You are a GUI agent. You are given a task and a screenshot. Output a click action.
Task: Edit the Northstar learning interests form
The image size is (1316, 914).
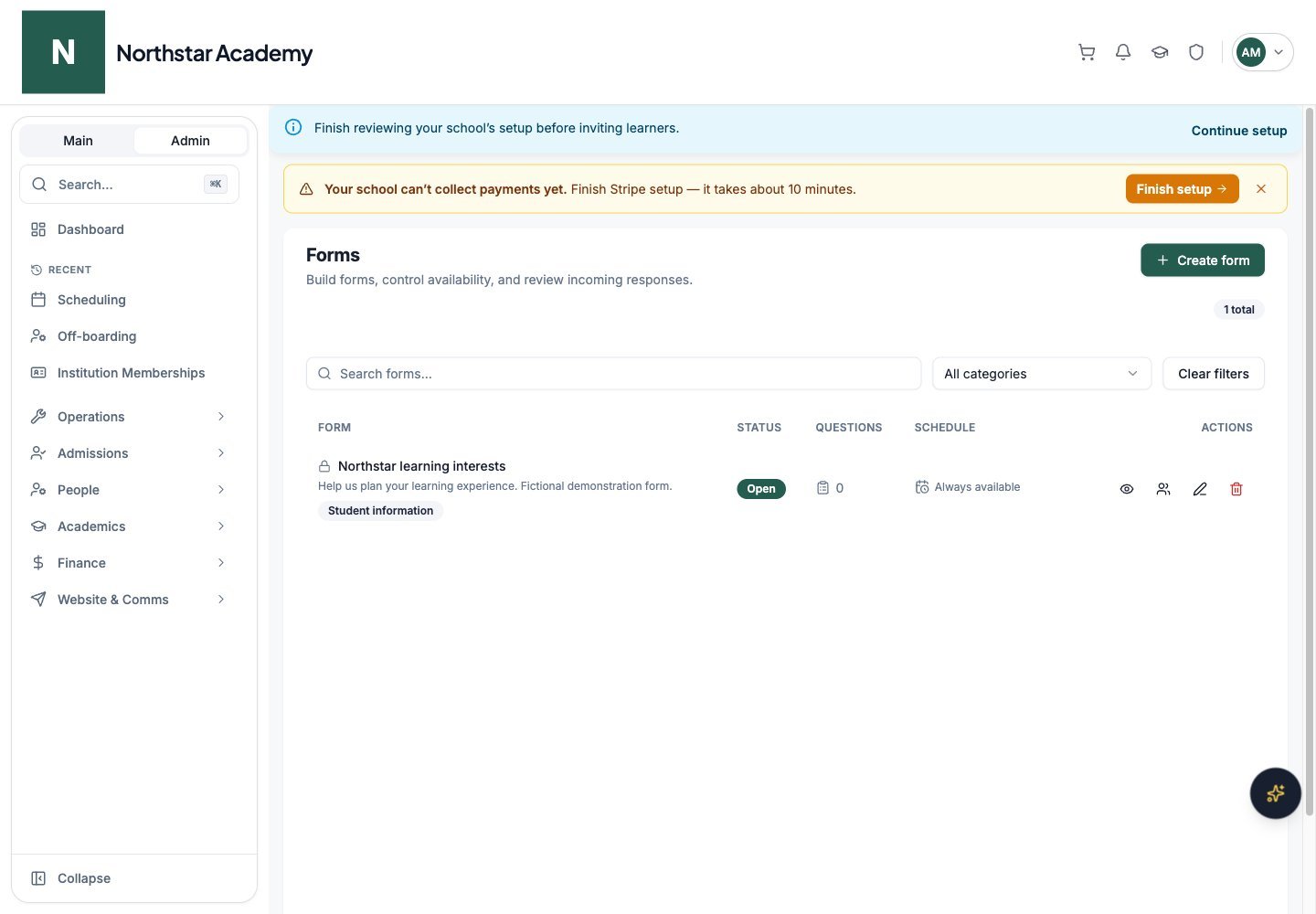pos(1200,489)
